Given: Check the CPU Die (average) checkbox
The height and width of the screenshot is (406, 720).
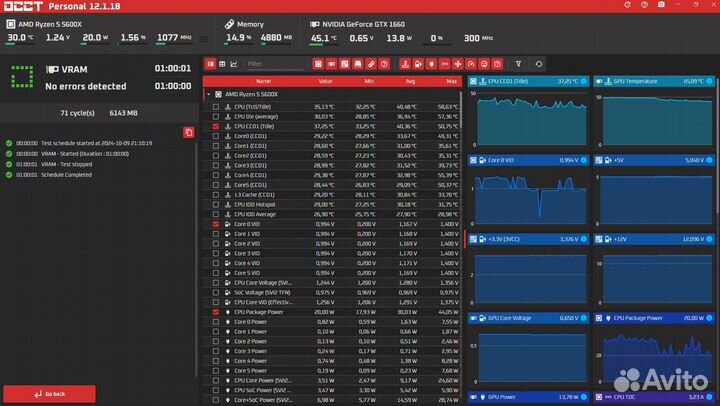Looking at the screenshot, I should click(x=216, y=117).
